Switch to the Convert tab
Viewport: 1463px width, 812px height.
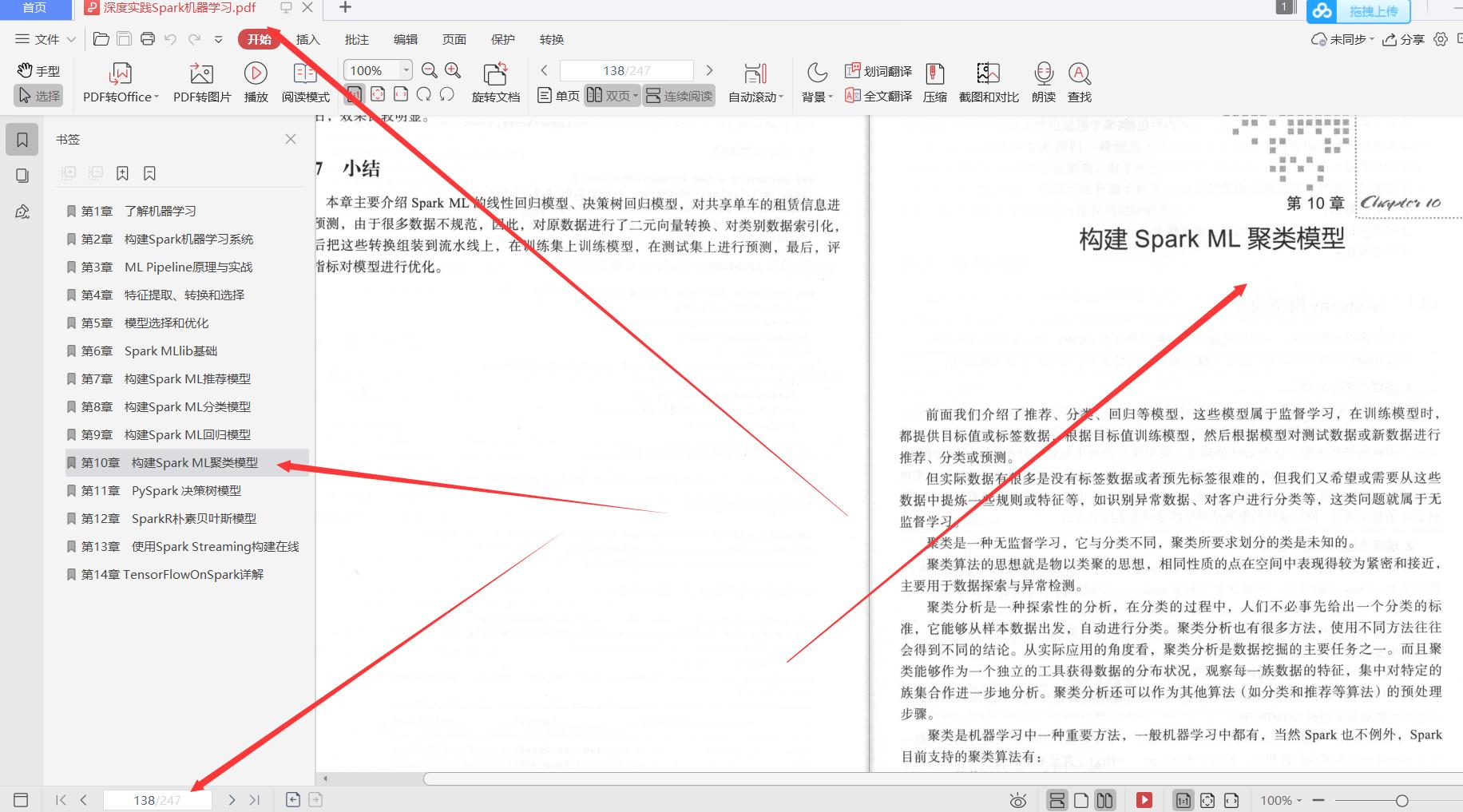(551, 39)
